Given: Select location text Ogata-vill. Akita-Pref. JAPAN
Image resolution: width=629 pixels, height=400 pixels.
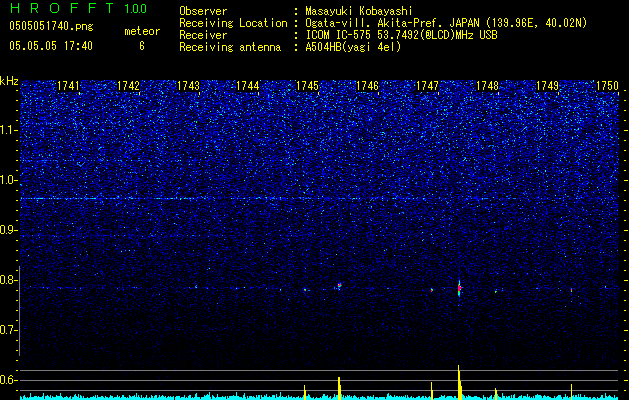Looking at the screenshot, I should coord(392,23).
